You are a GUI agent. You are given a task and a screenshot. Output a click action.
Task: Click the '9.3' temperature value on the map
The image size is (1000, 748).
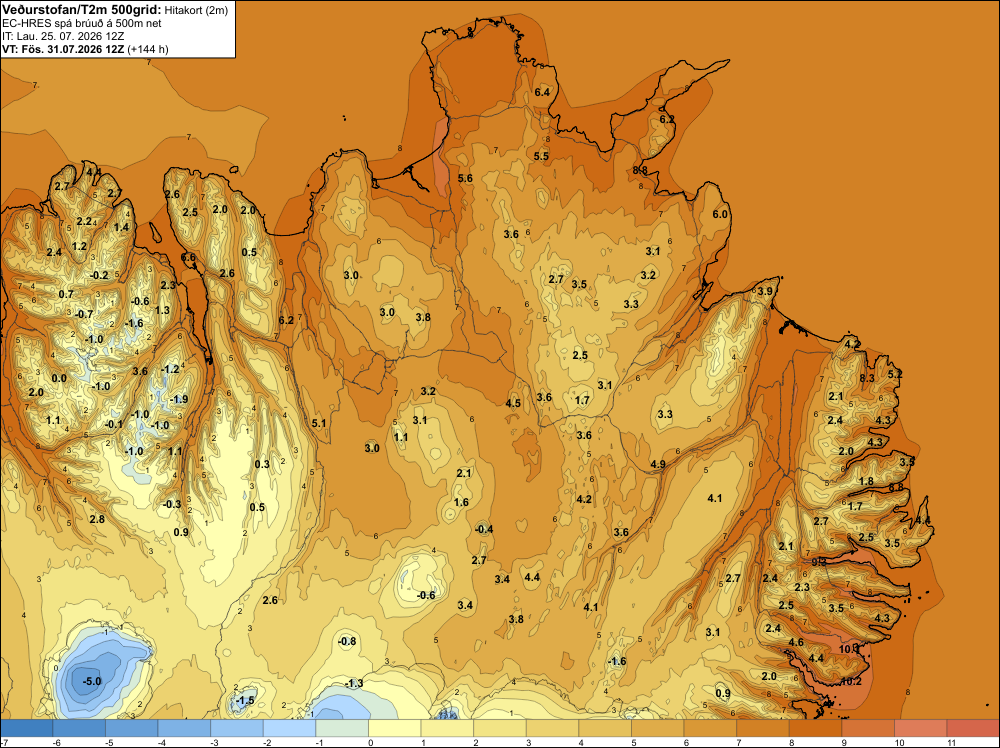[x=819, y=562]
